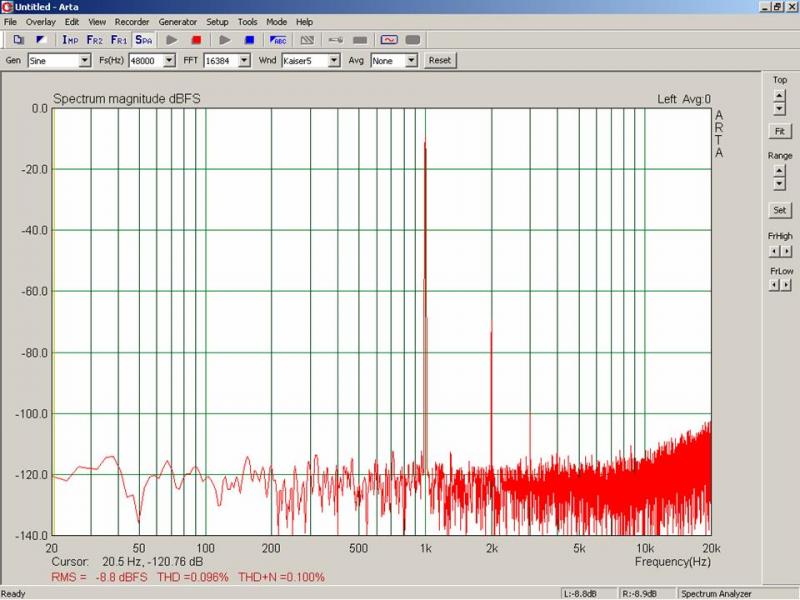This screenshot has width=800, height=600.
Task: Click the FrHigh right arrow button
Action: (x=785, y=249)
